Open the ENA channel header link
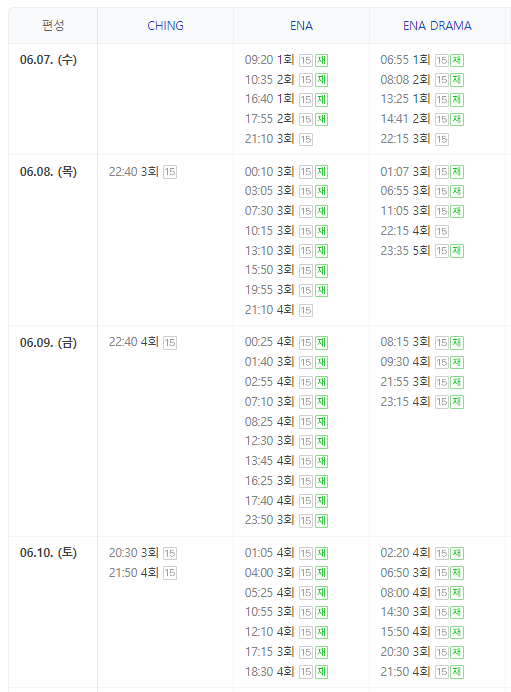Screen dimensions: 511x692 pyautogui.click(x=301, y=26)
